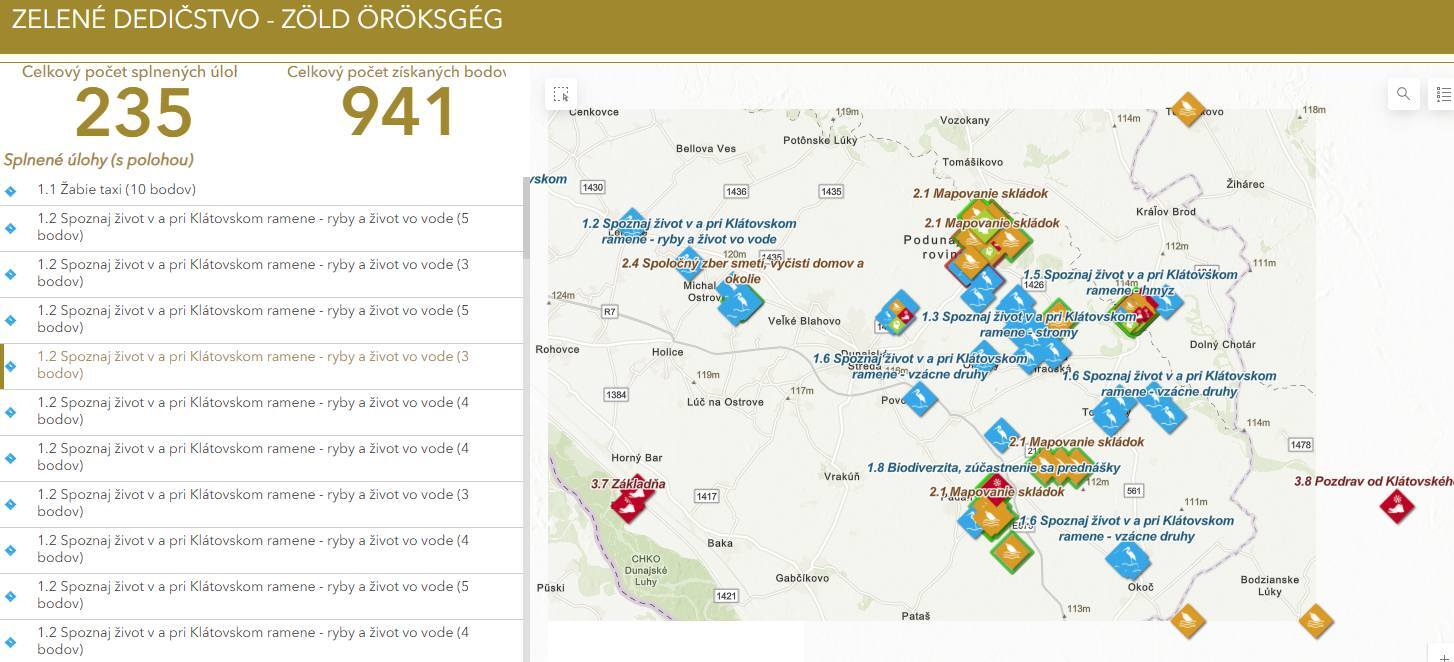Click the topmost orange marker above Kráľov Brod
1454x662 pixels.
(x=1187, y=109)
